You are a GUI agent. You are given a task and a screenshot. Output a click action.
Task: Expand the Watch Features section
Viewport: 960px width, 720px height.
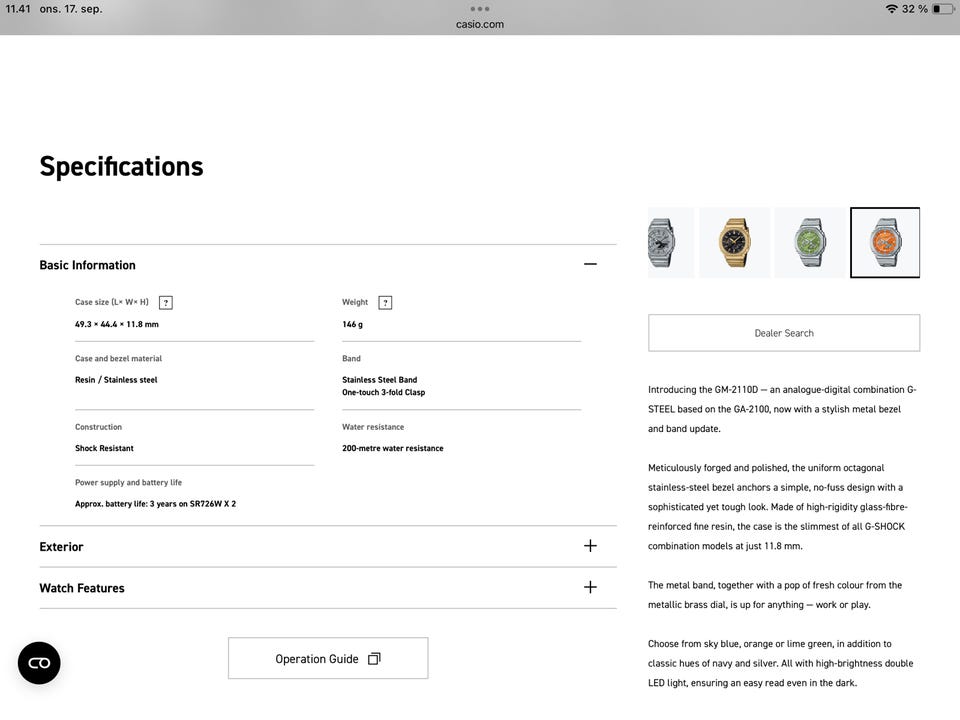590,588
